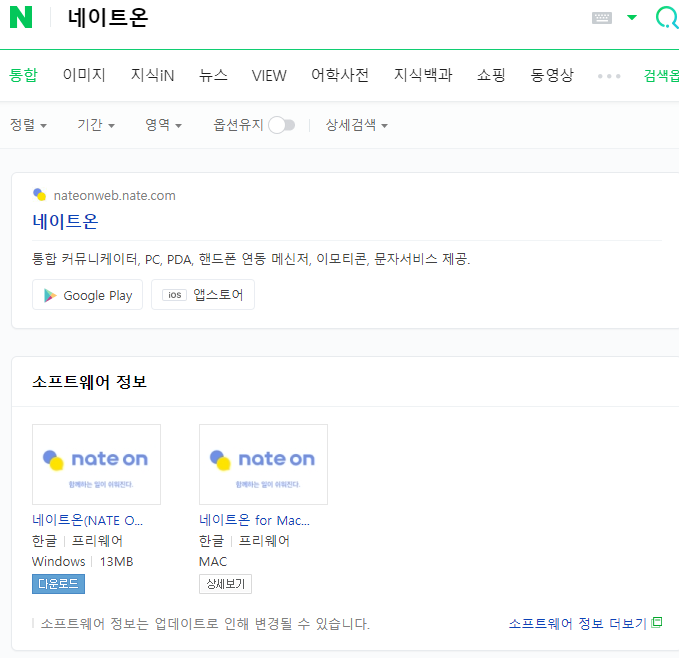
Task: Expand the 정렬 dropdown
Action: tap(28, 125)
